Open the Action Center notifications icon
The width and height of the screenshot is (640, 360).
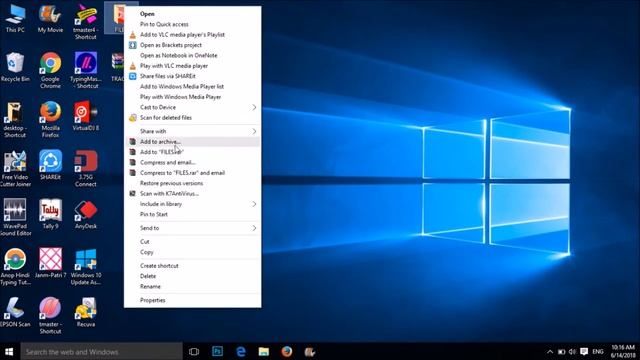pyautogui.click(x=584, y=351)
